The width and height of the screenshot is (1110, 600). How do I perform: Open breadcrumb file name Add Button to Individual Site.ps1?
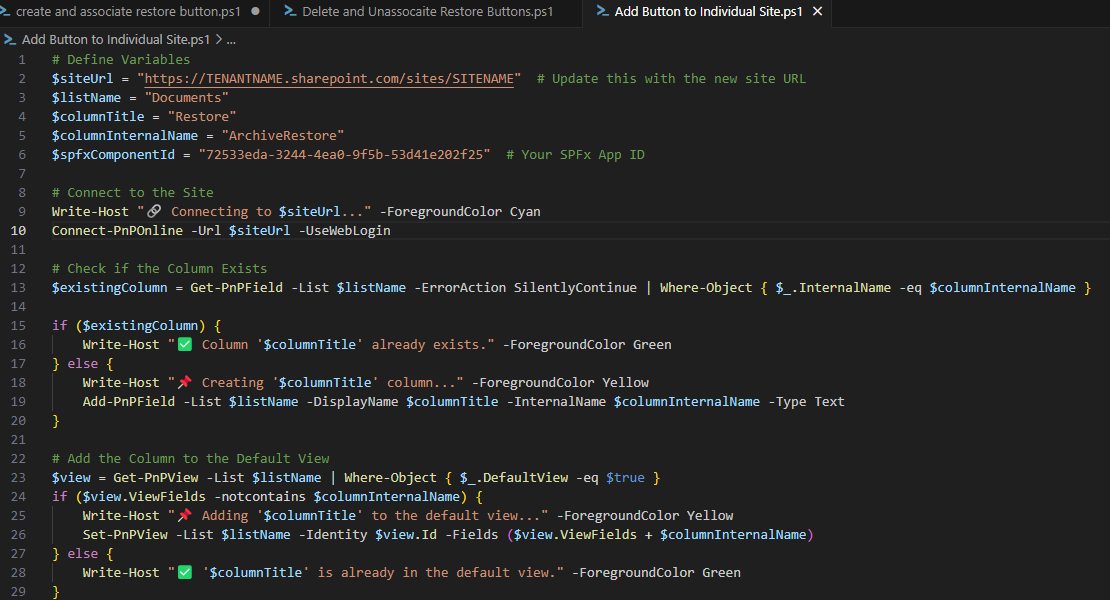click(116, 40)
